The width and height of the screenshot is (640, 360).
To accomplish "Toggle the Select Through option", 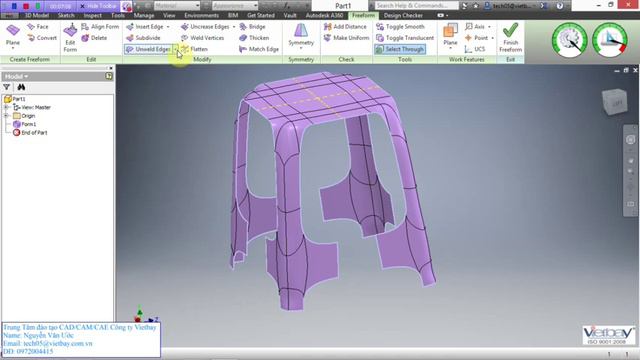I will 400,49.
